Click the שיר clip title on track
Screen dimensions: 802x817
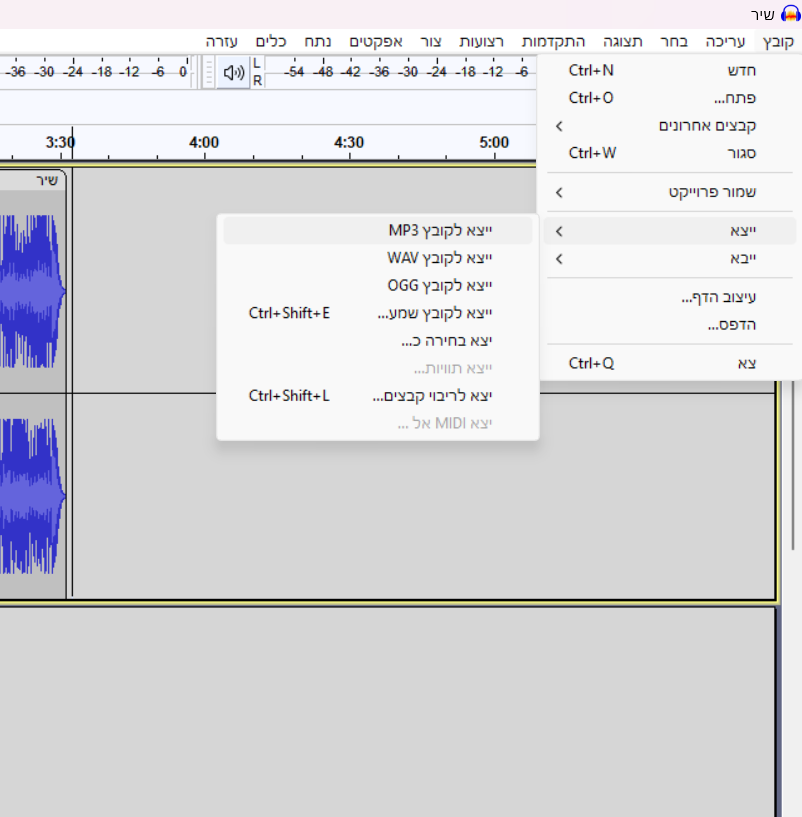[47, 180]
